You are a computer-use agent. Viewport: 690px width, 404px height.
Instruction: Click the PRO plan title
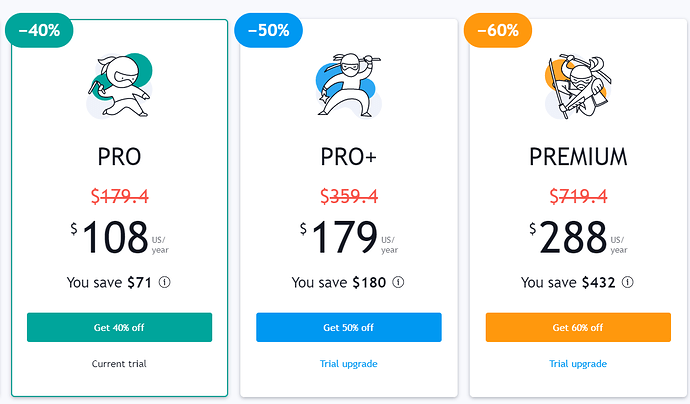click(x=119, y=157)
